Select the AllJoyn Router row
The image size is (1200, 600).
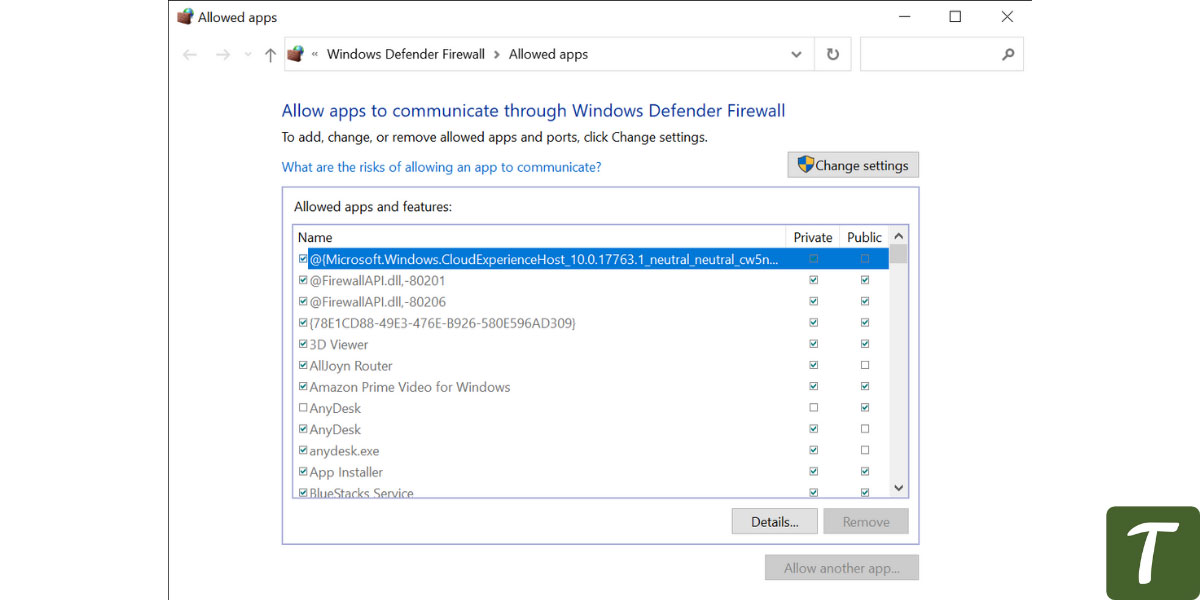(x=591, y=366)
